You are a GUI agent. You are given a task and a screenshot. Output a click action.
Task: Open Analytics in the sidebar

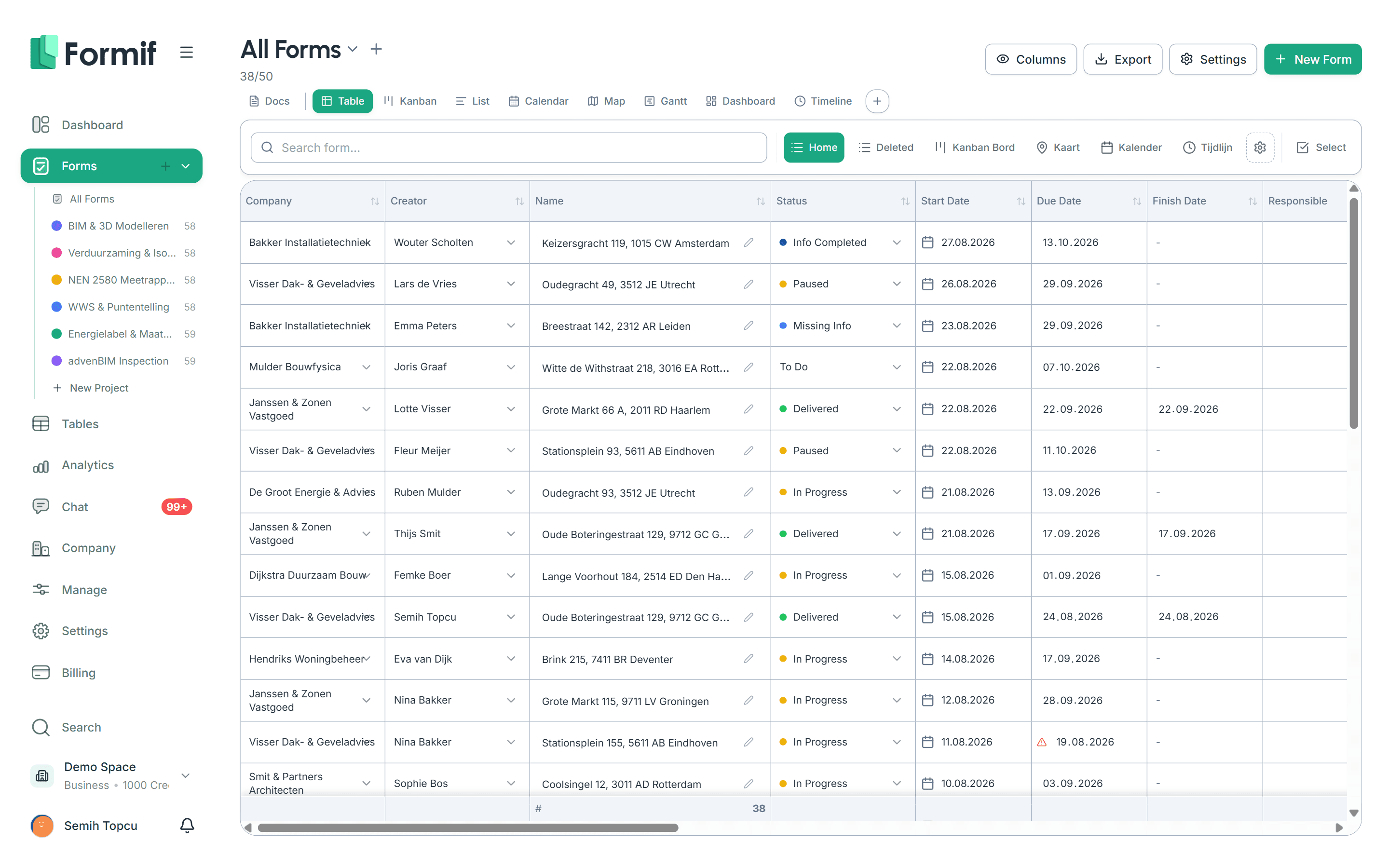[x=111, y=465]
